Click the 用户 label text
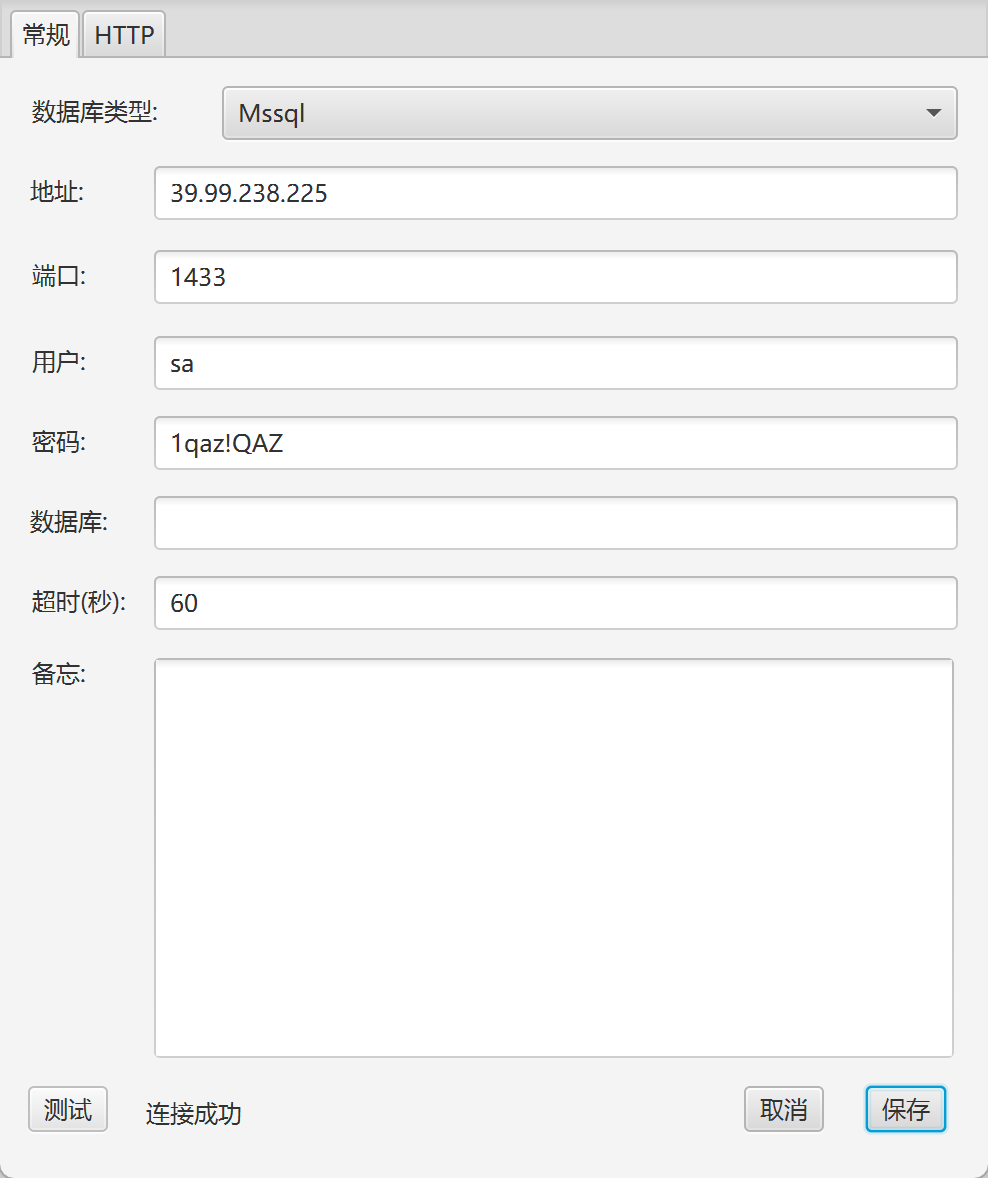 tap(59, 362)
